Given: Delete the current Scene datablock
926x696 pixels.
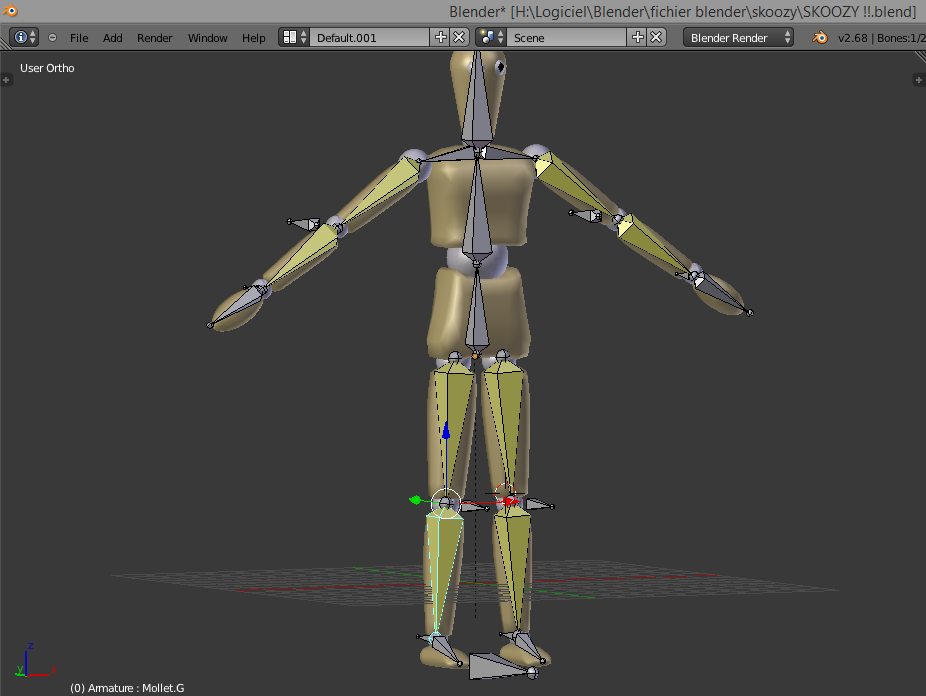Looking at the screenshot, I should pyautogui.click(x=656, y=37).
